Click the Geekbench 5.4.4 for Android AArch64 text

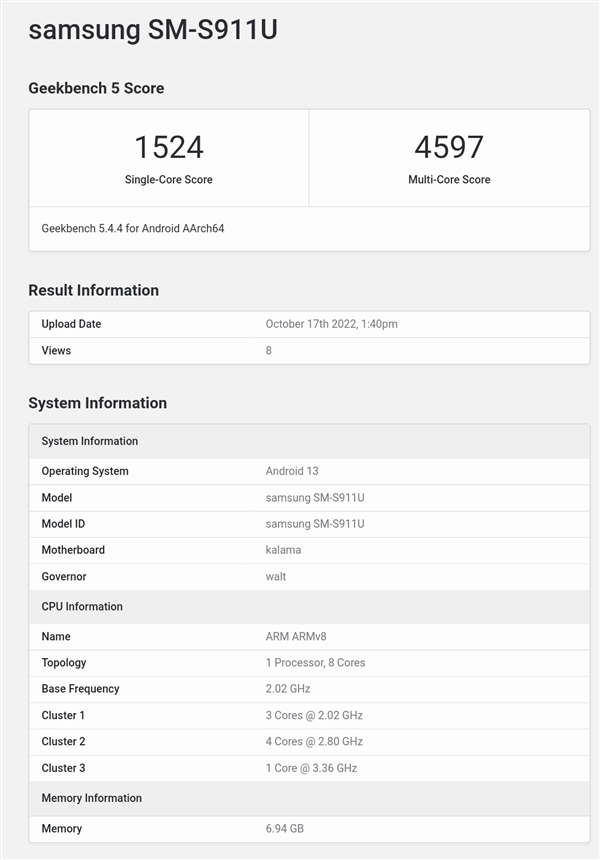click(x=133, y=228)
